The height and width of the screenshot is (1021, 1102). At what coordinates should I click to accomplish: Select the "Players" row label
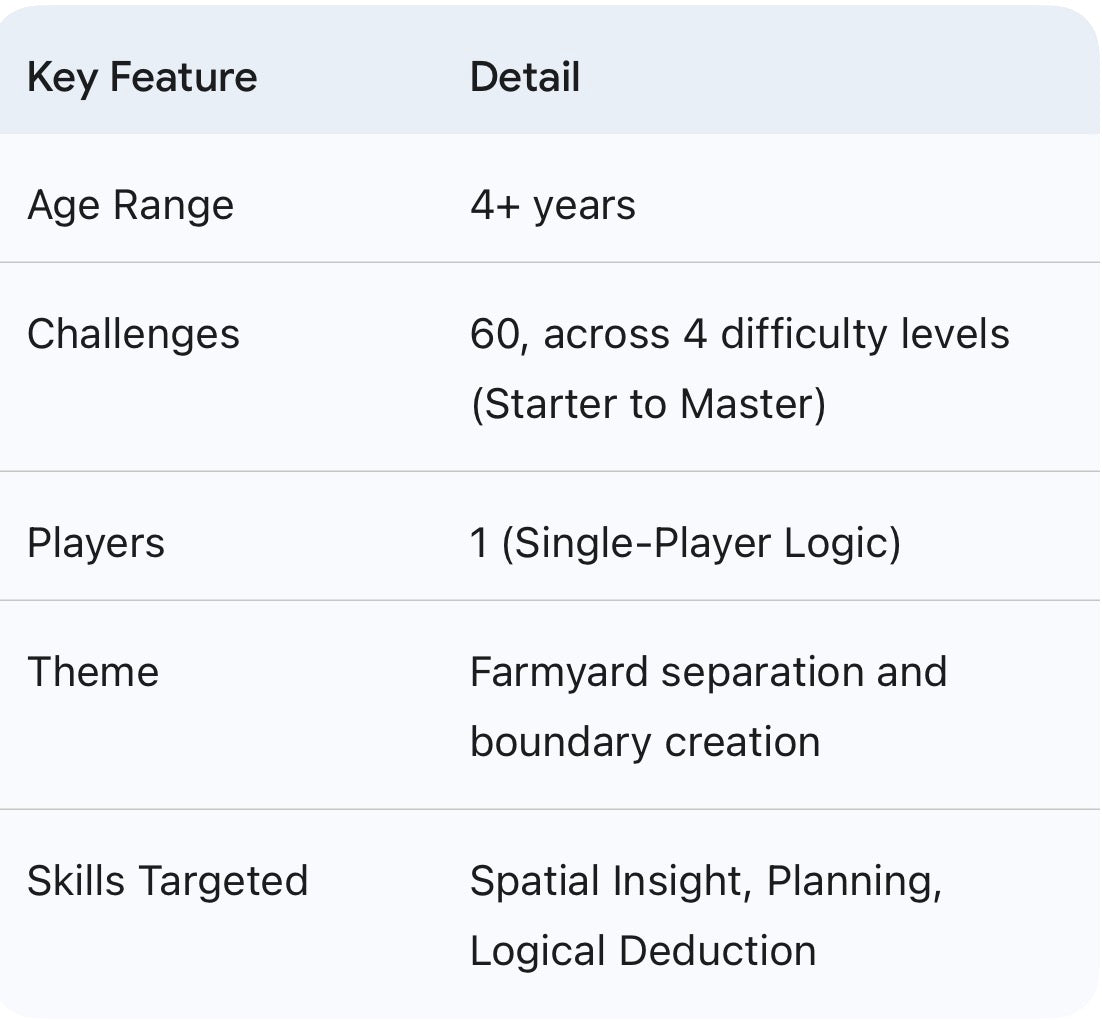pos(96,544)
